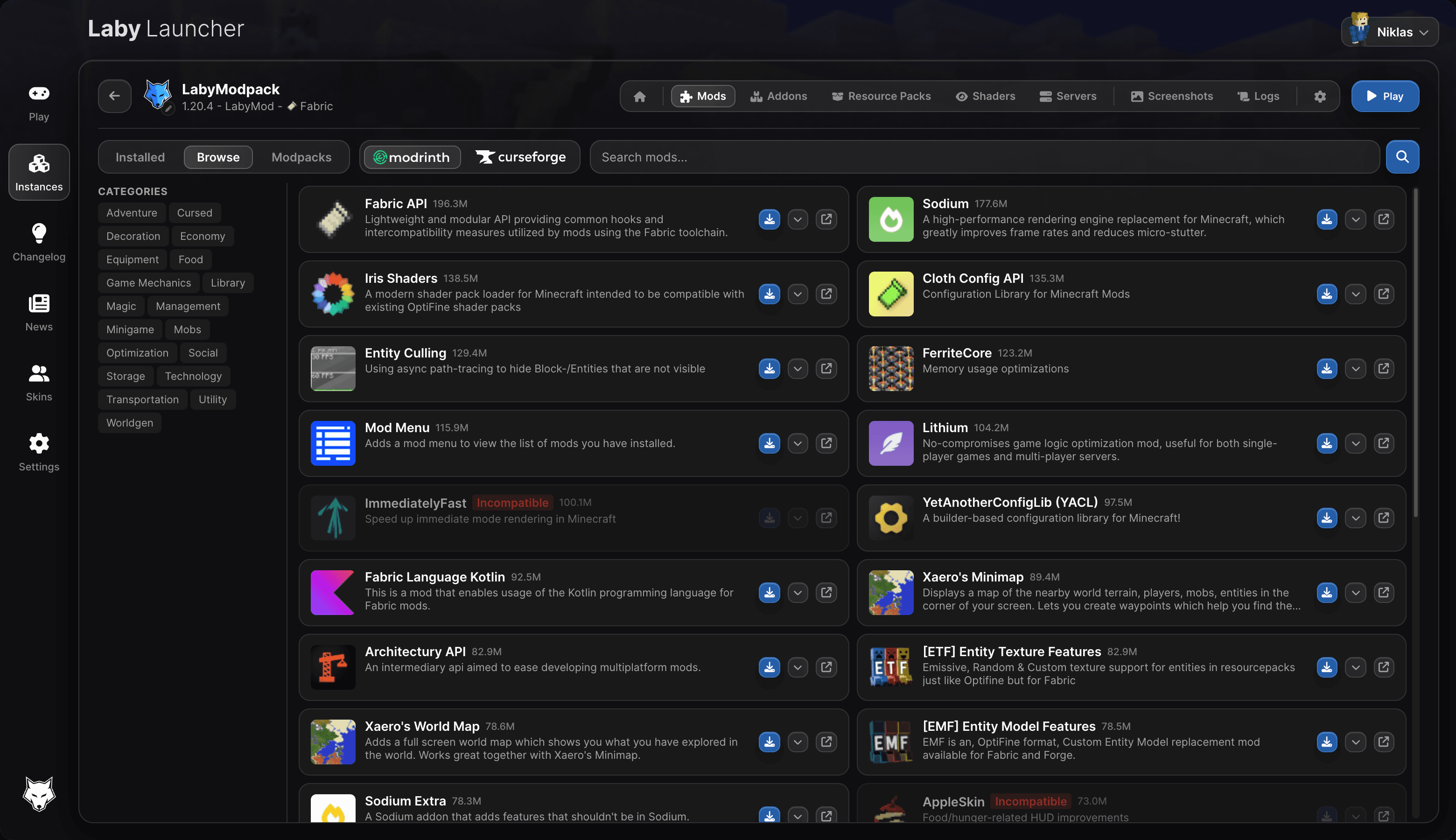Image resolution: width=1456 pixels, height=840 pixels.
Task: Expand version dropdown for Fabric API
Action: (x=798, y=219)
